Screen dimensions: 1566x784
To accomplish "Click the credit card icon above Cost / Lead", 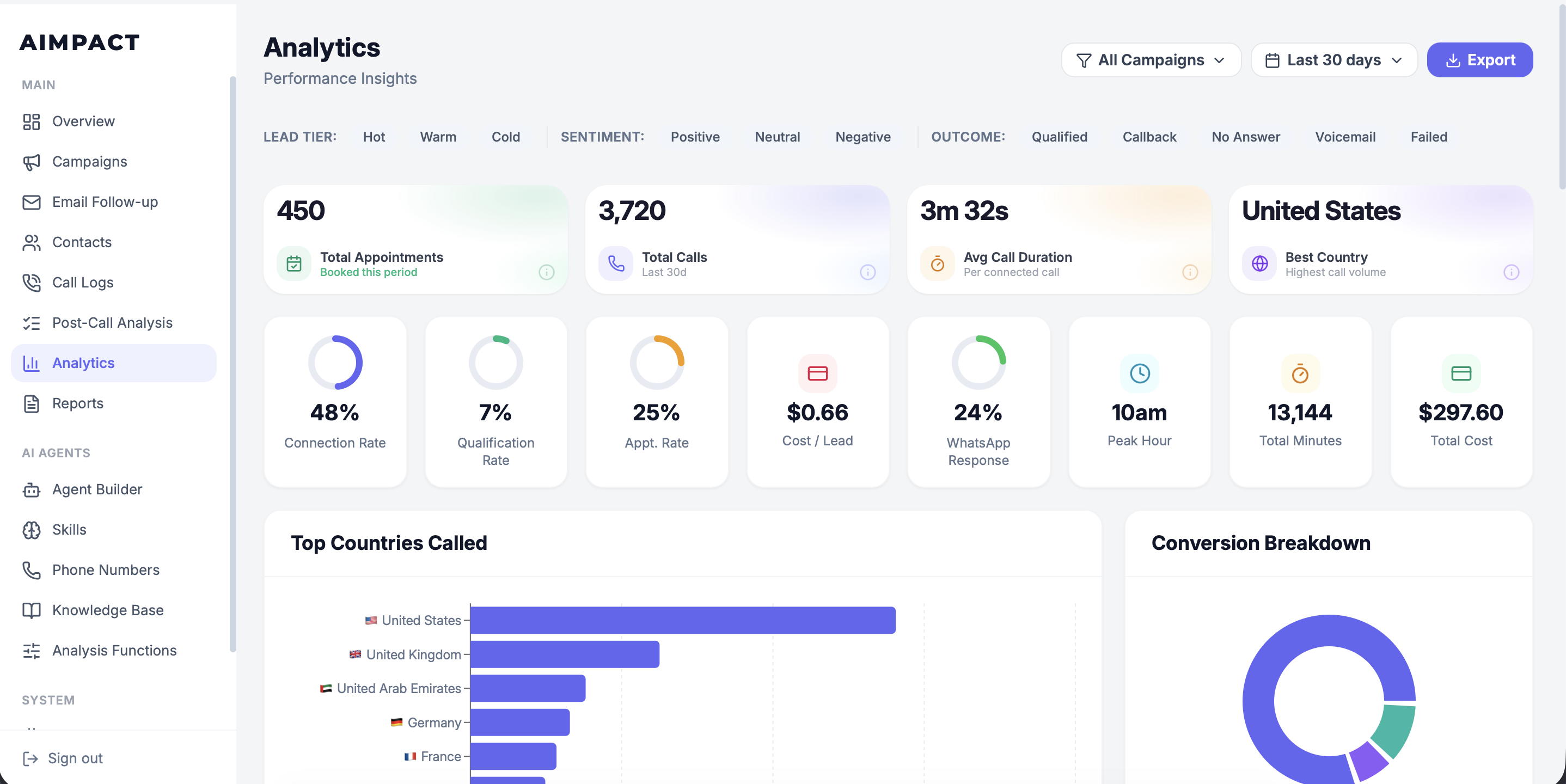I will (818, 373).
